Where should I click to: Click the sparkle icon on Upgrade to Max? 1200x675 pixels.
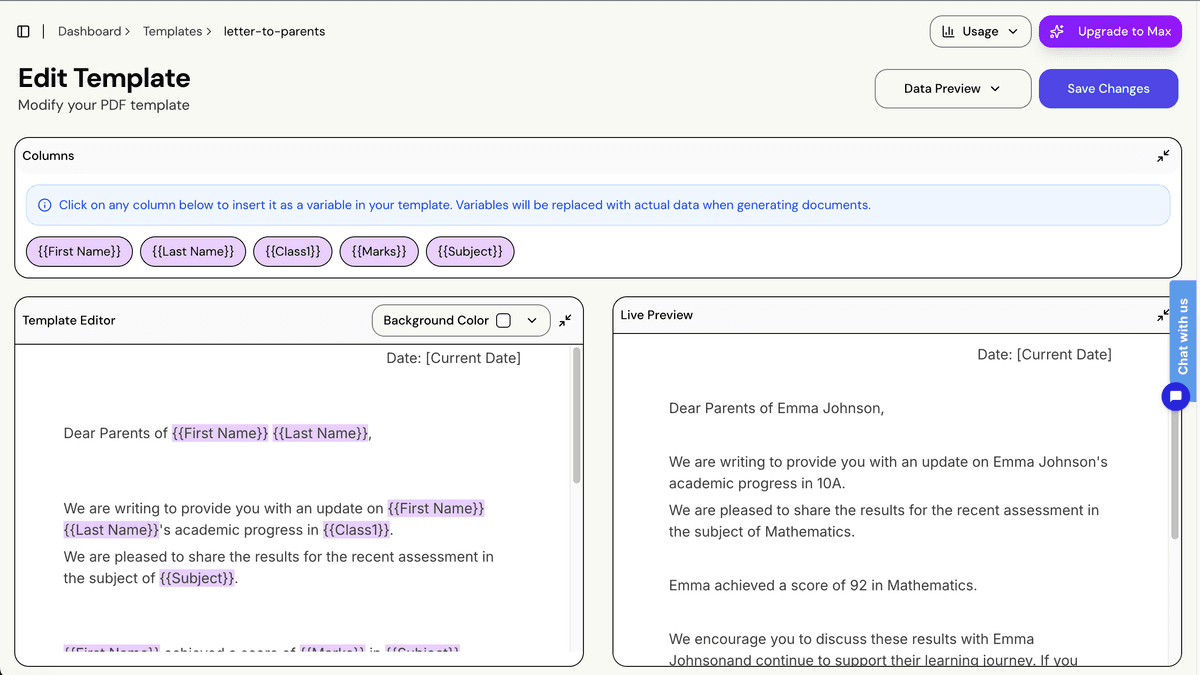point(1057,31)
